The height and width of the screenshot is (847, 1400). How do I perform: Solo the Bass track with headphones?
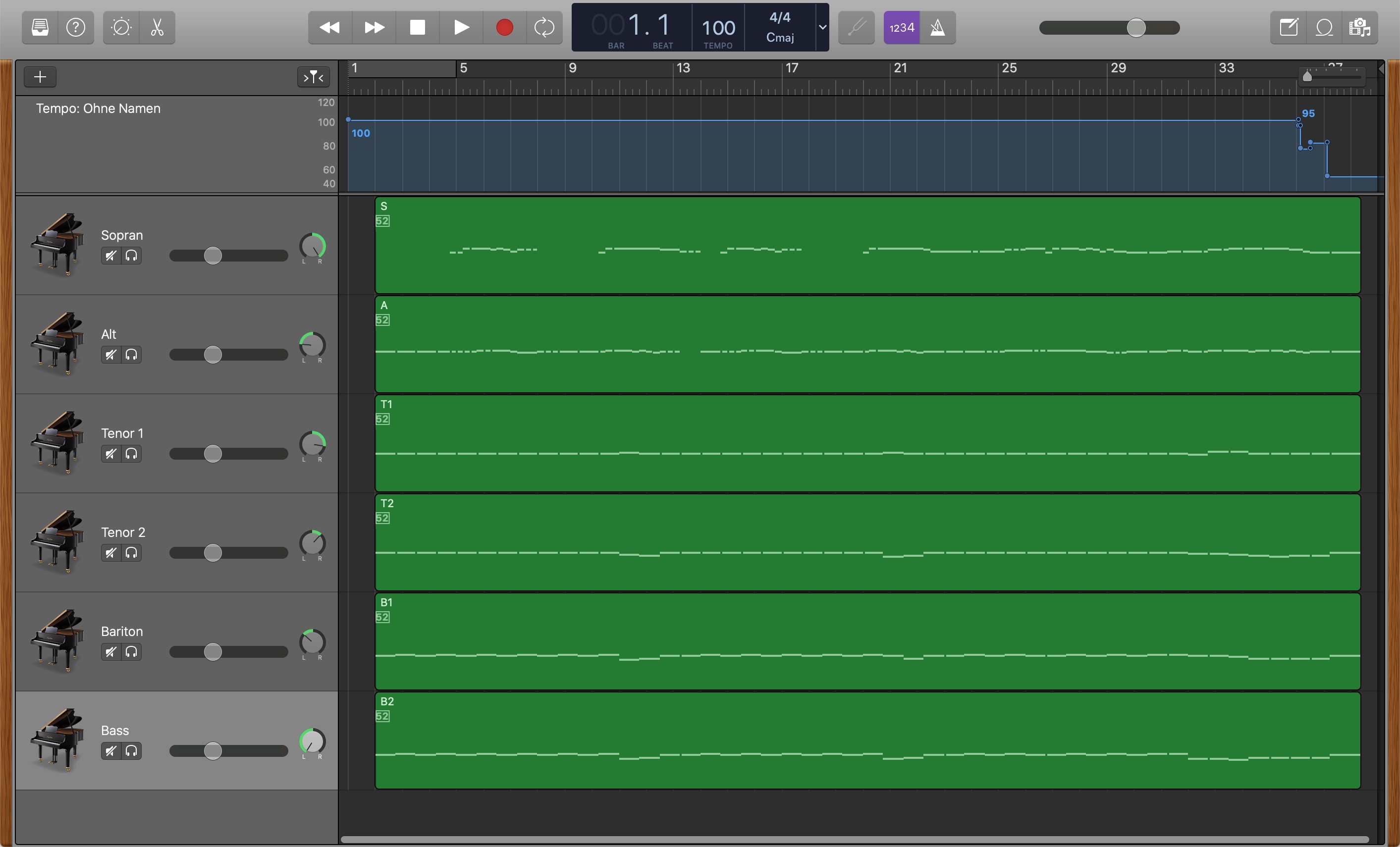131,751
